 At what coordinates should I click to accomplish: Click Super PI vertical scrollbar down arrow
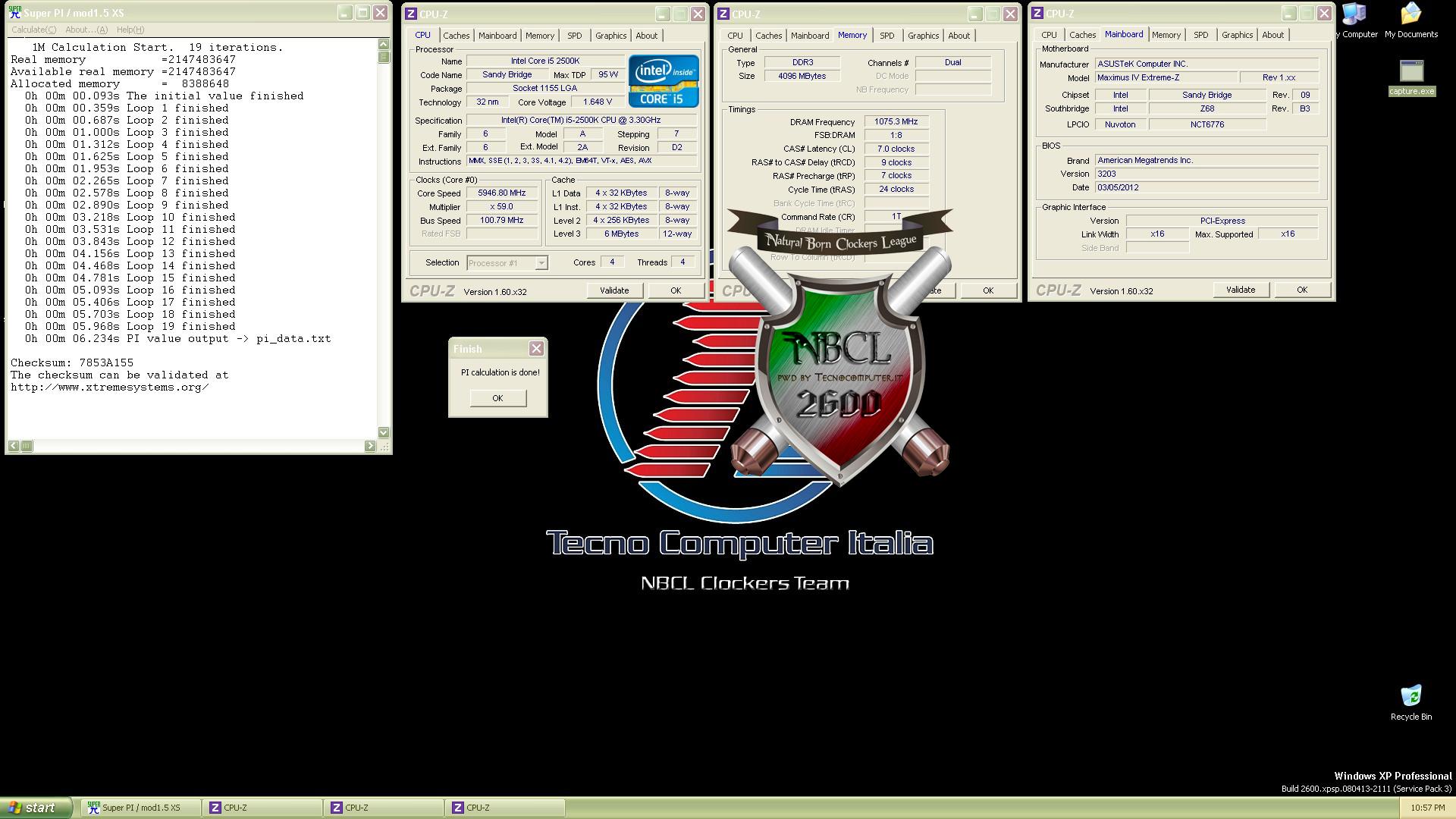(384, 432)
